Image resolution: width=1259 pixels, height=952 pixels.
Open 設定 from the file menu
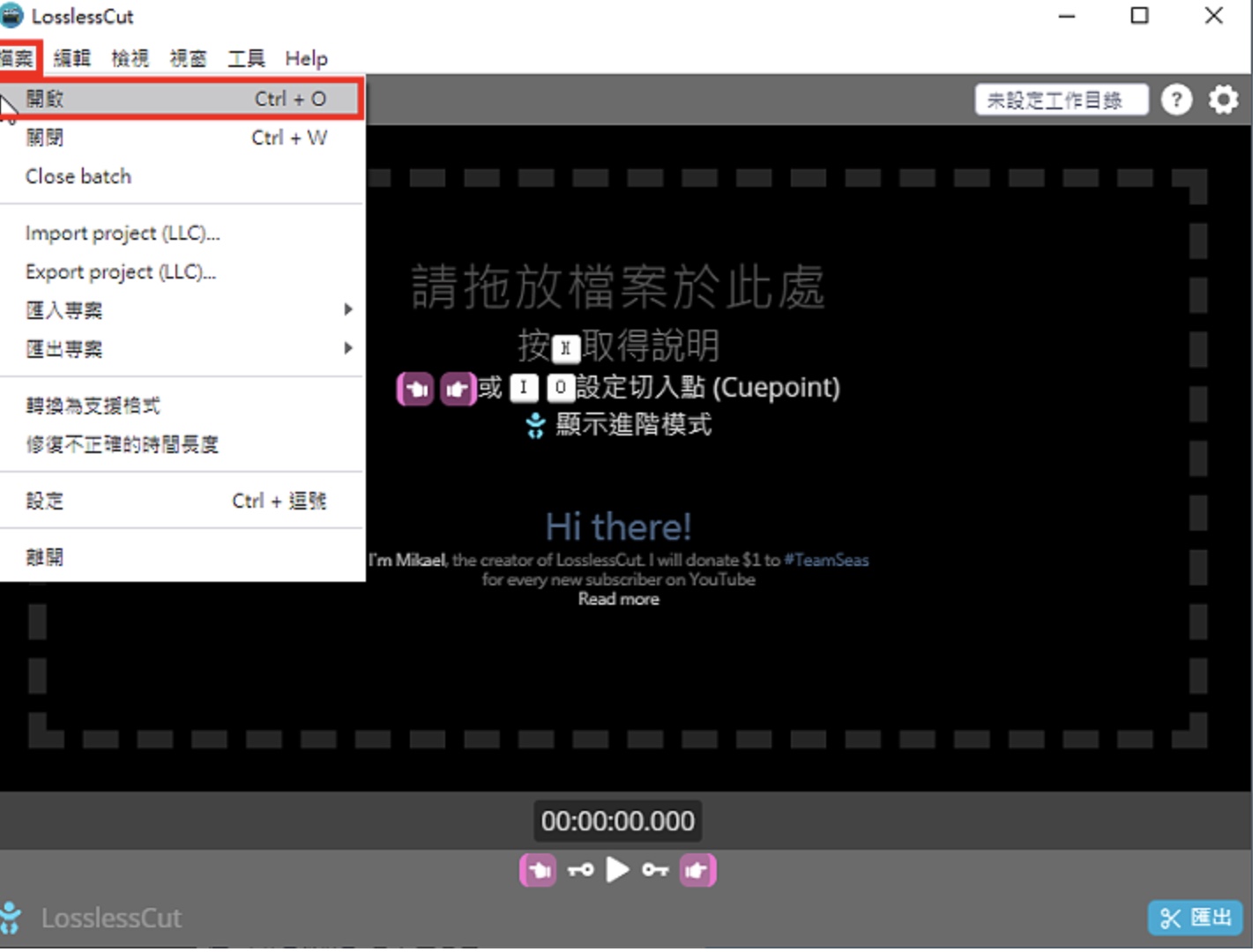pyautogui.click(x=183, y=501)
